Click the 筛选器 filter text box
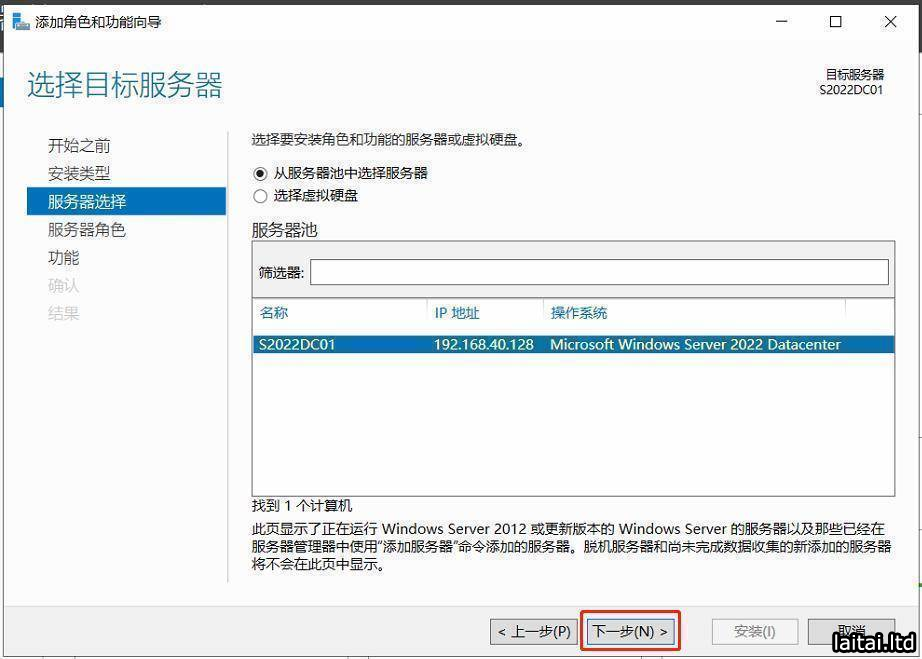The width and height of the screenshot is (922, 659). click(598, 272)
